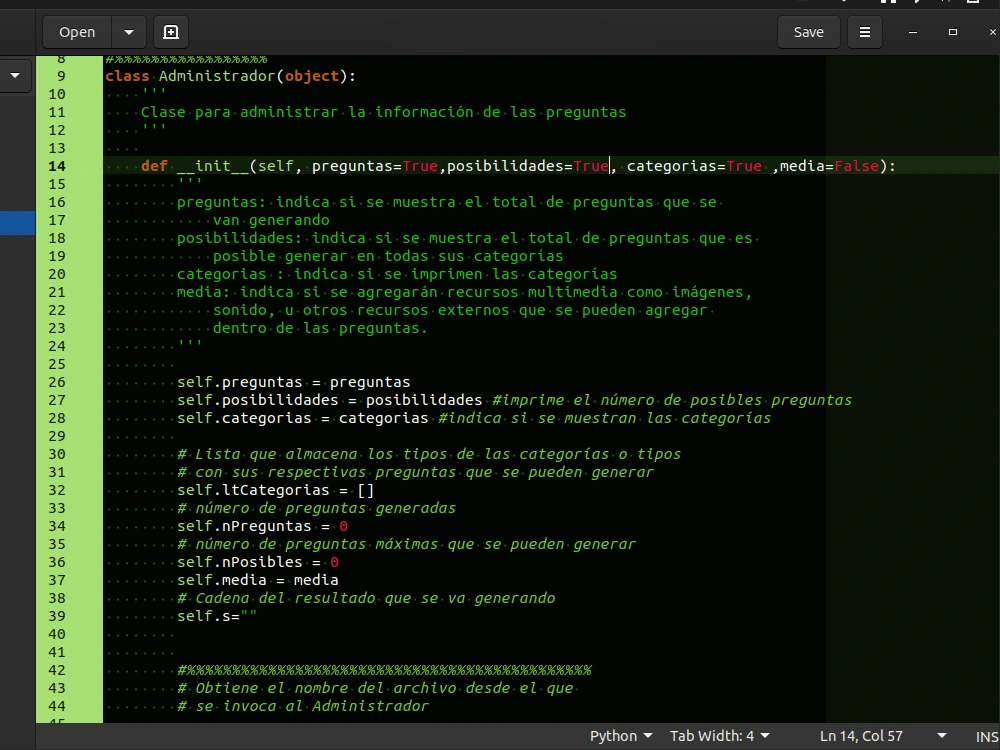Screen dimensions: 1000x750
Task: Click 'self.s=""' on line 39
Action: [217, 616]
